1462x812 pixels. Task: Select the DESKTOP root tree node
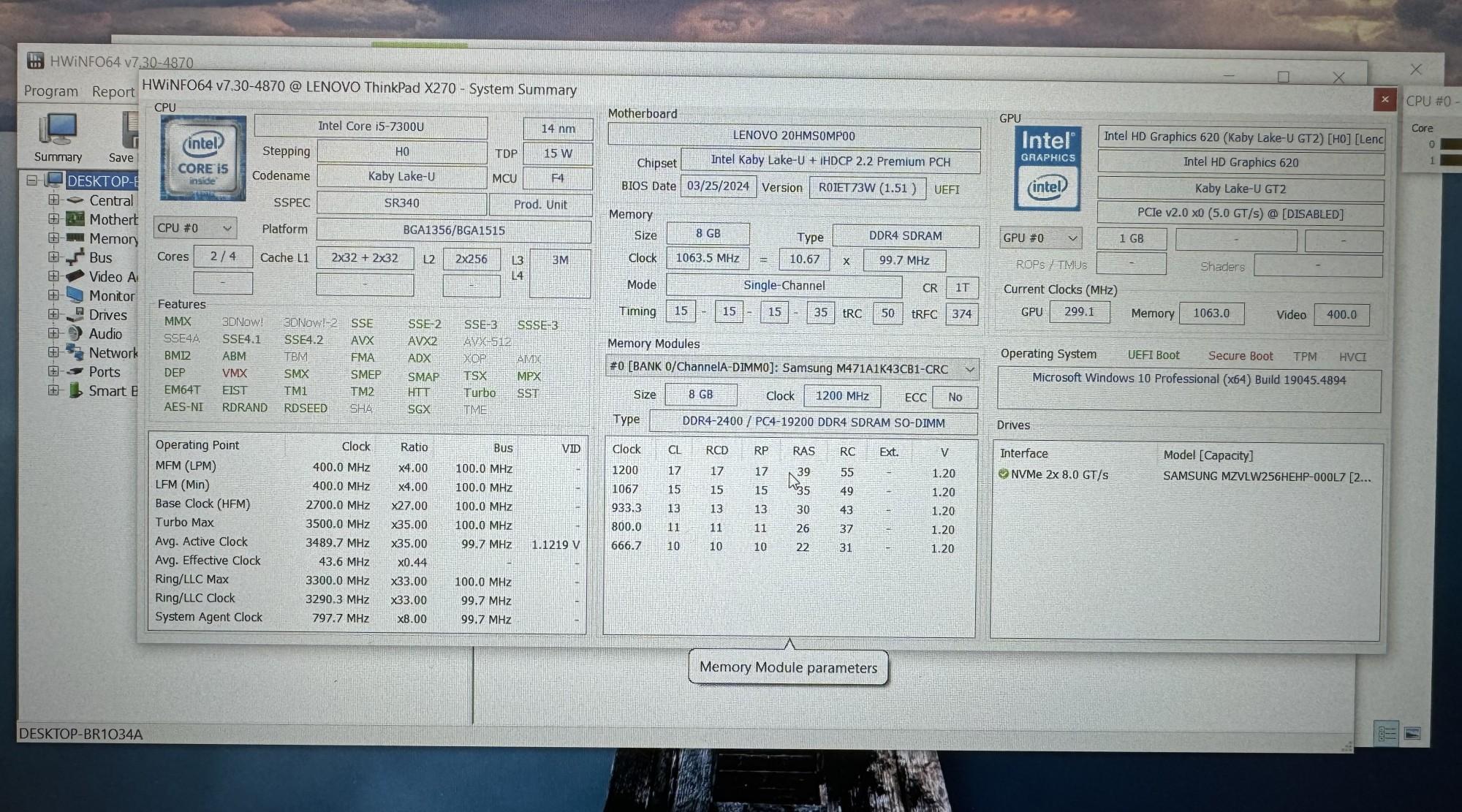(x=102, y=181)
